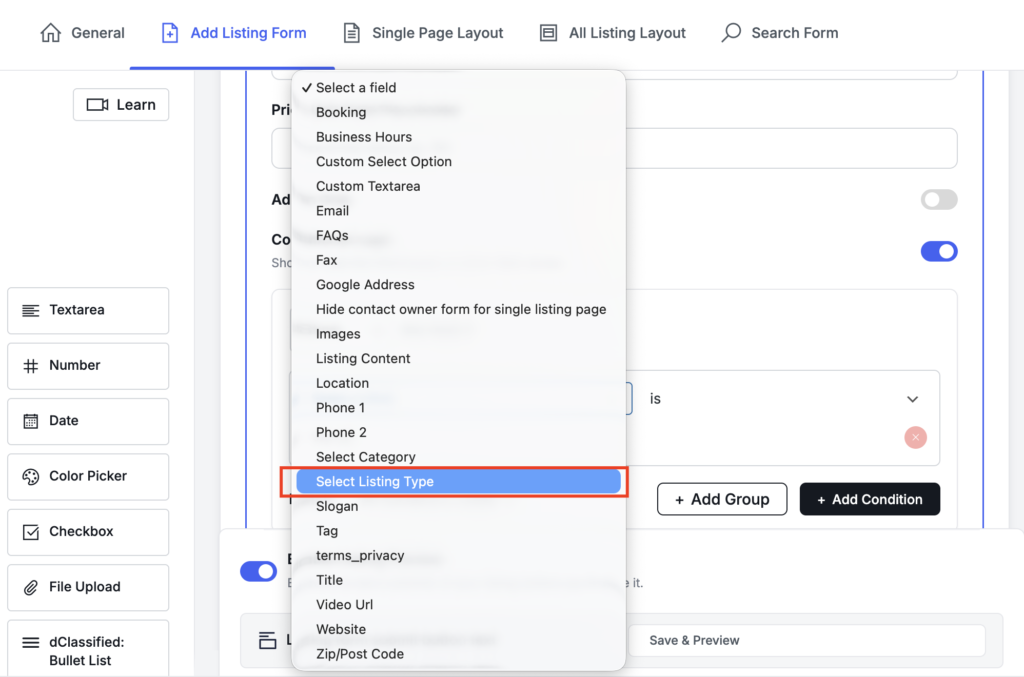The width and height of the screenshot is (1024, 677).
Task: Pick 'Select Category' option in list
Action: [x=365, y=457]
